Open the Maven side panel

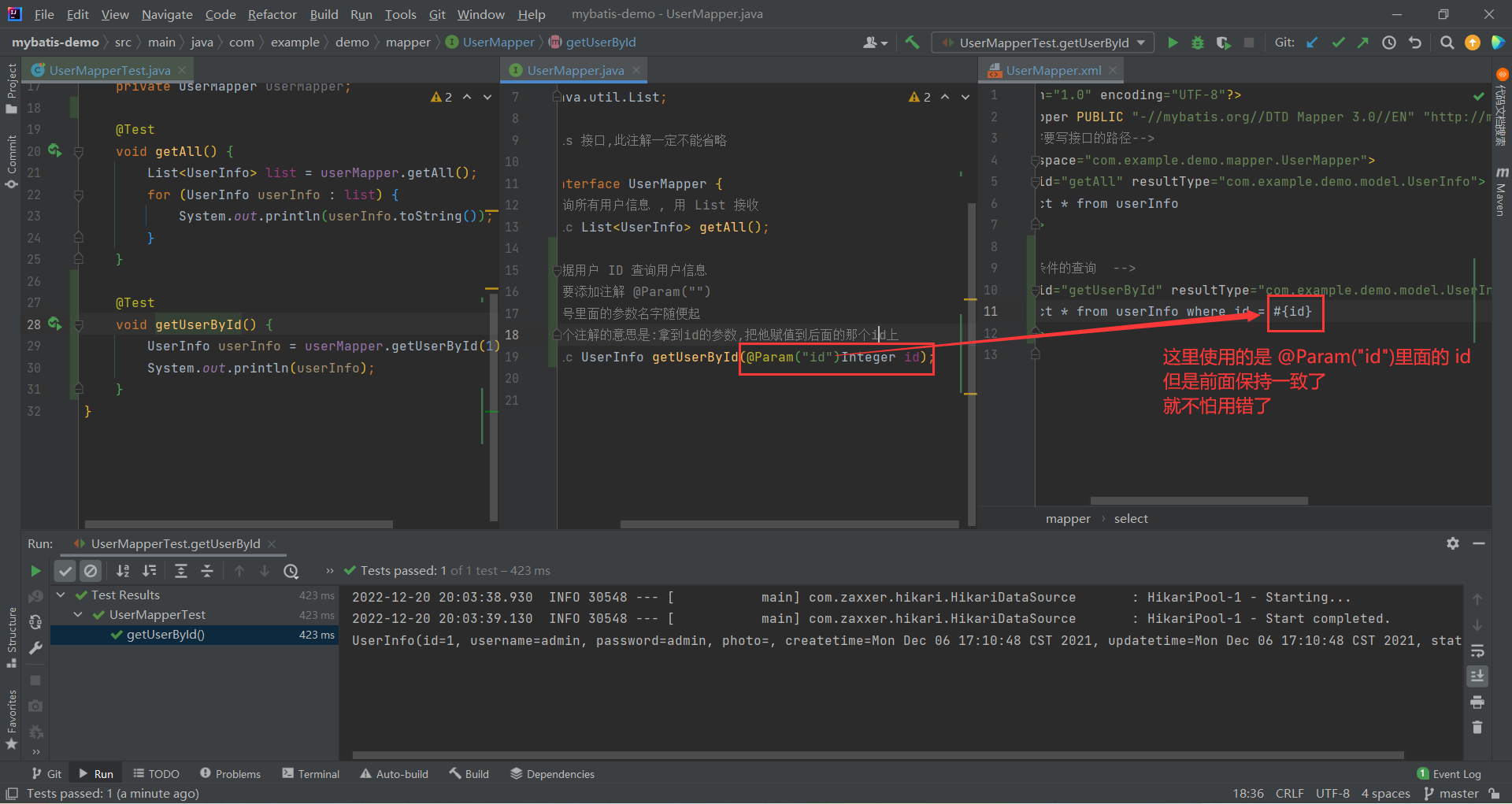[1501, 191]
